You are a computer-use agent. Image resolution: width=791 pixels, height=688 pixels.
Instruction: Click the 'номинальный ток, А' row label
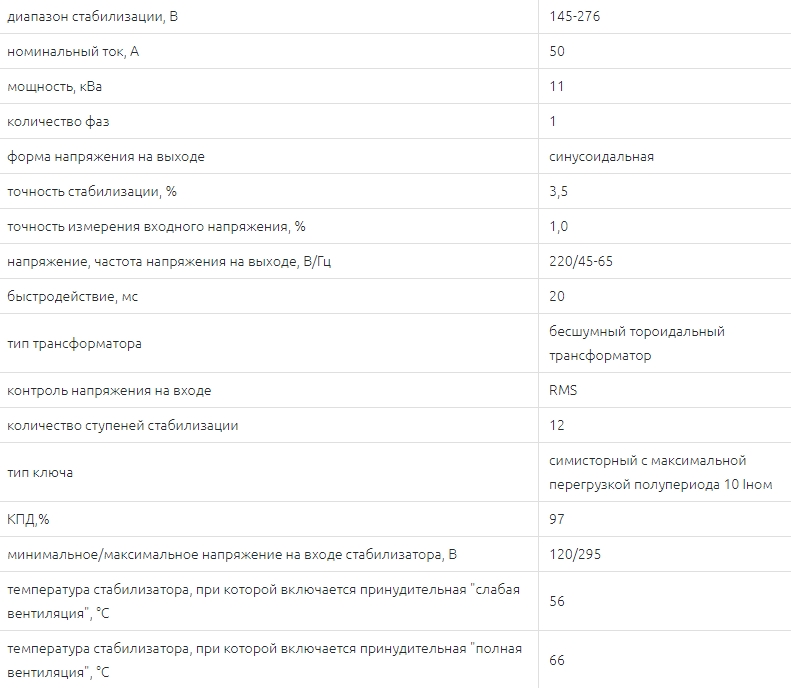[x=73, y=51]
